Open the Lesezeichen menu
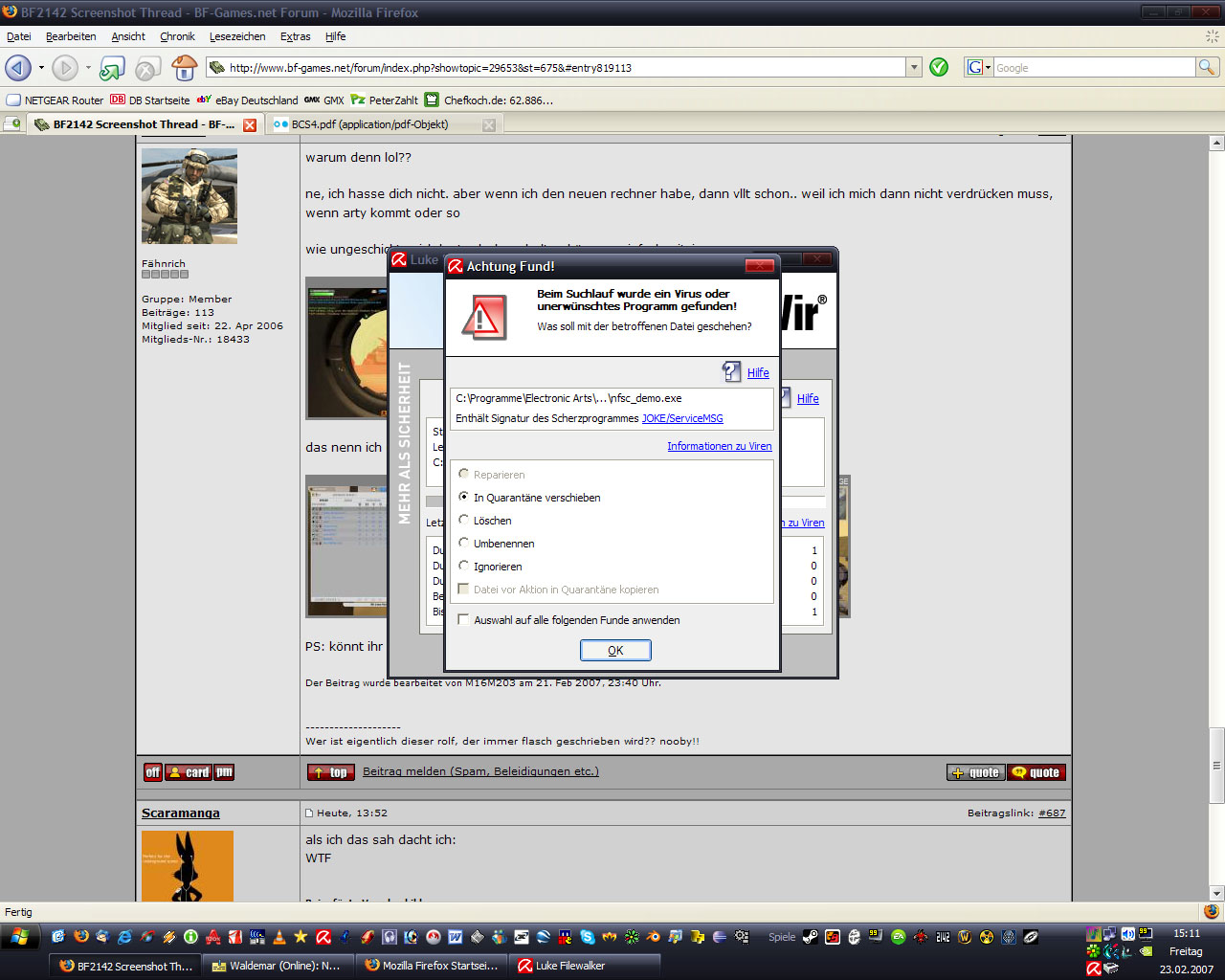This screenshot has height=980, width=1225. pos(237,36)
